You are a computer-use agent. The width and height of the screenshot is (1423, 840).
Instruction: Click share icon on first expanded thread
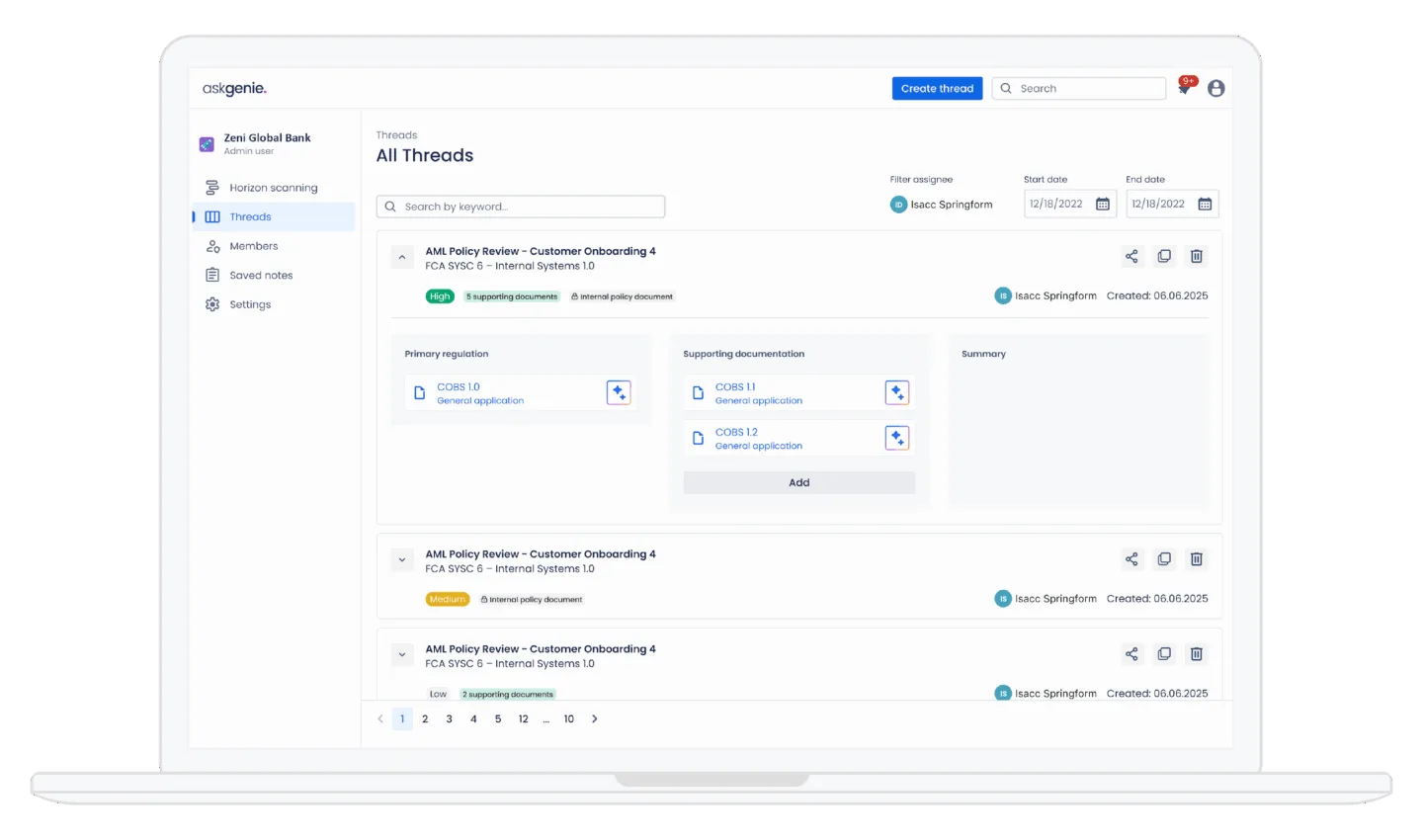[1131, 257]
